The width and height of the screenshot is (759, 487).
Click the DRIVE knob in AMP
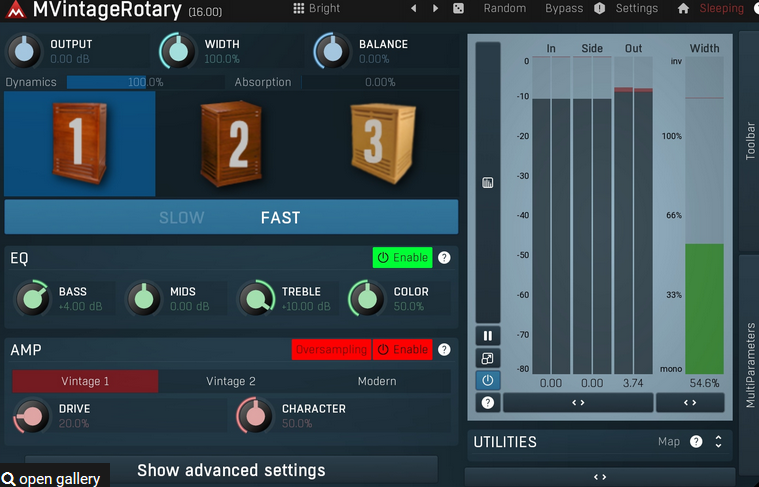[x=32, y=416]
